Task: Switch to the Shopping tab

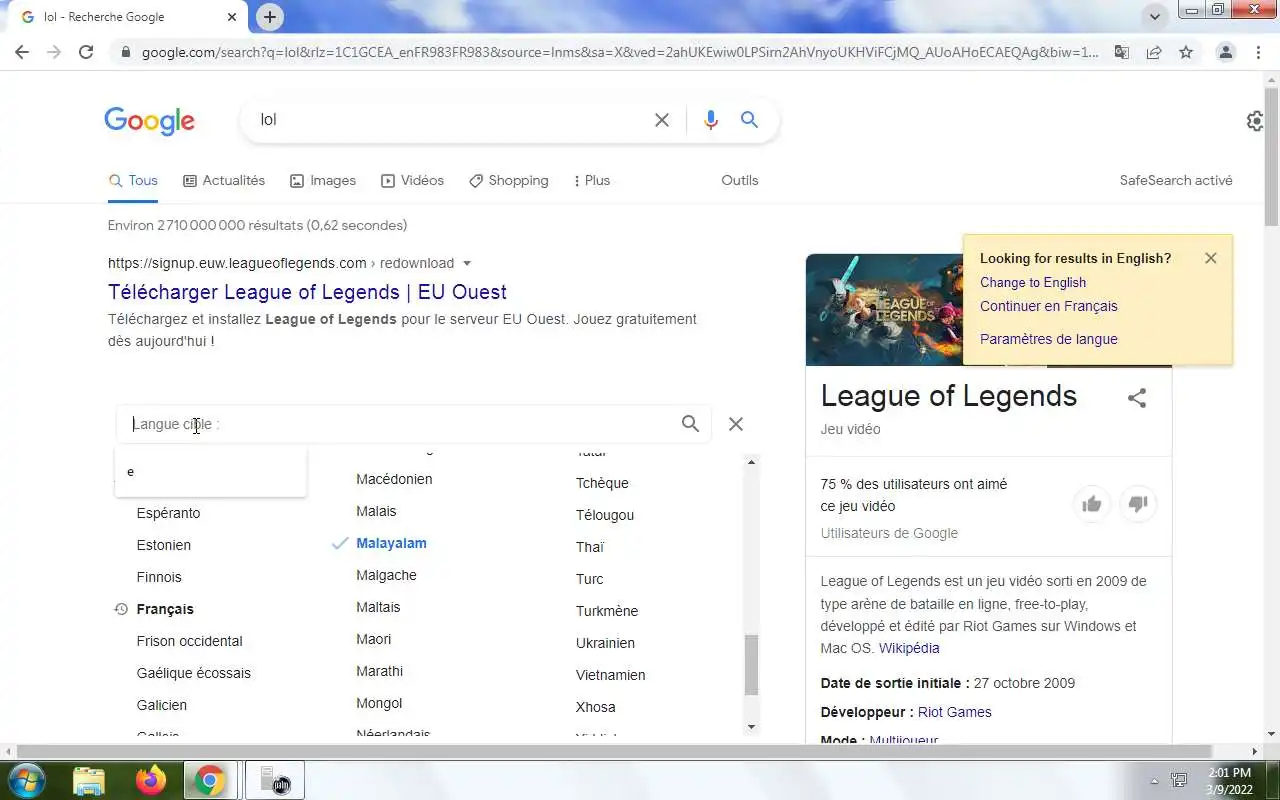Action: (508, 181)
